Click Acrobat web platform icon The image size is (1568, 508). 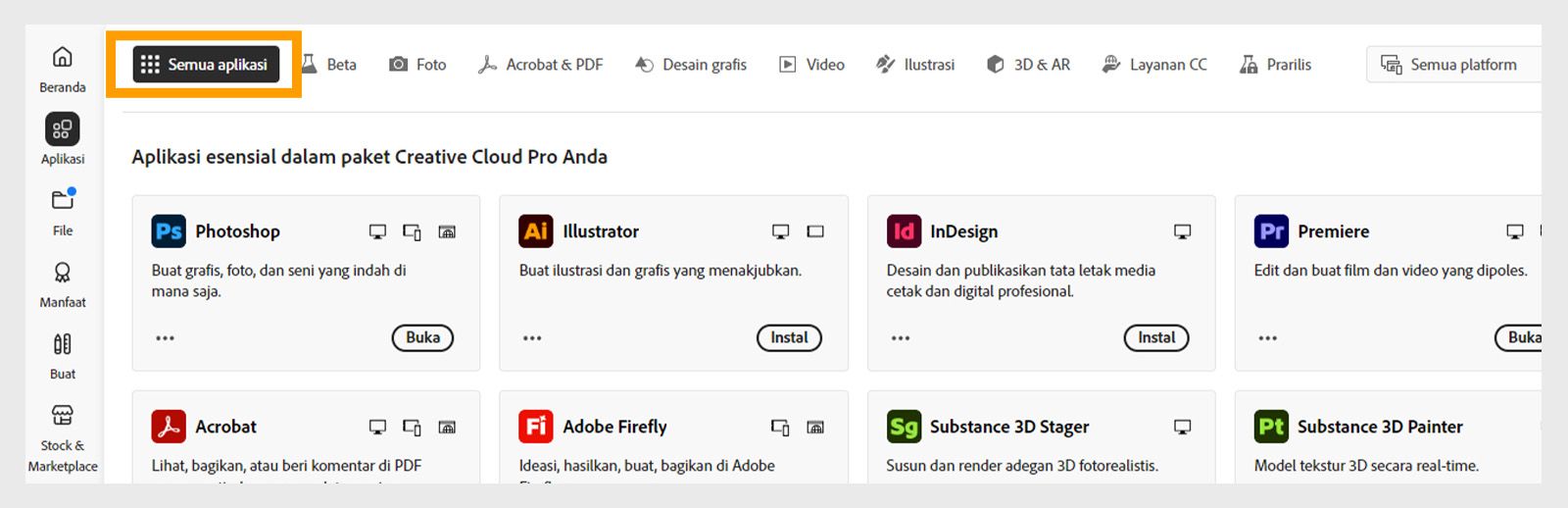coord(447,428)
